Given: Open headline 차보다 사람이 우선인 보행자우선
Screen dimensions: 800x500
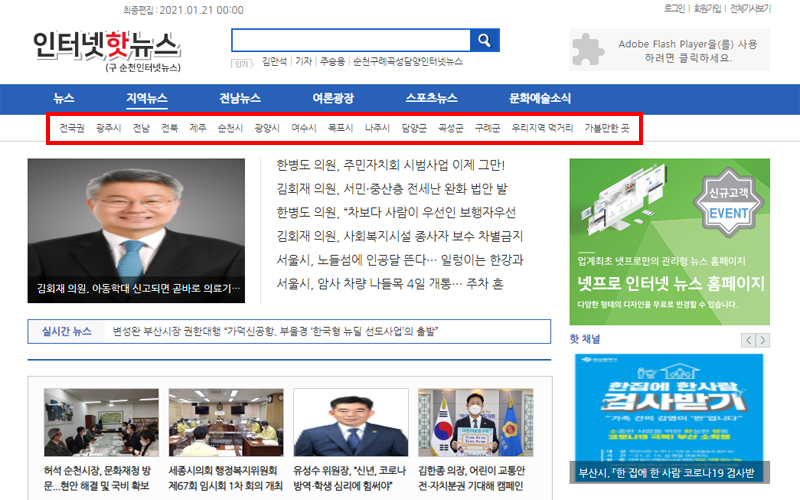Looking at the screenshot, I should tap(396, 213).
